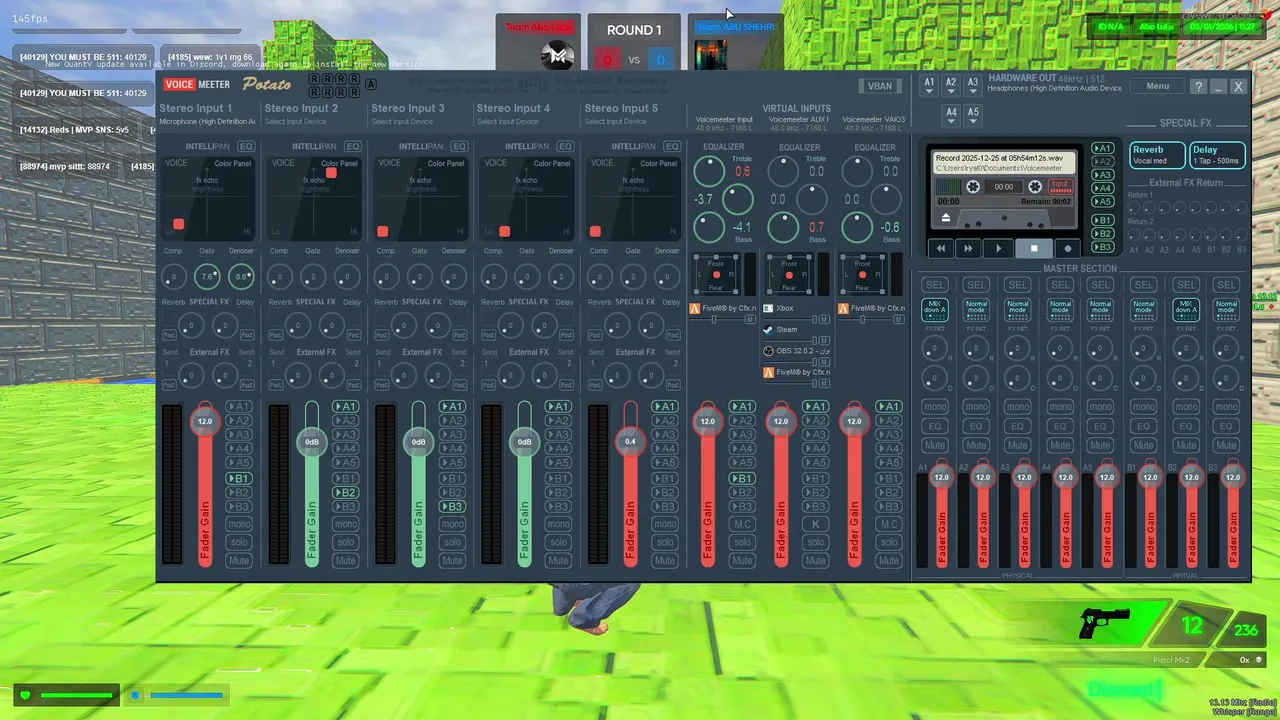Viewport: 1280px width, 720px height.
Task: Eject the cassette using the eject icon
Action: click(946, 218)
